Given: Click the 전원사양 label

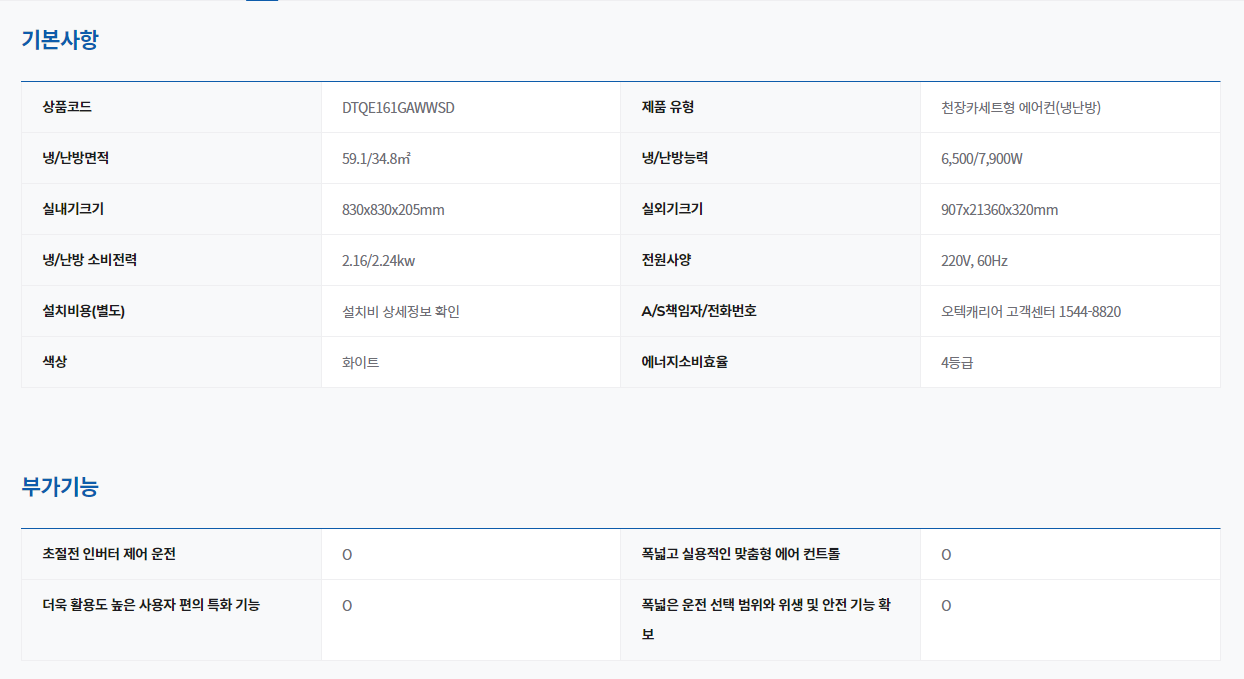Looking at the screenshot, I should tap(667, 260).
